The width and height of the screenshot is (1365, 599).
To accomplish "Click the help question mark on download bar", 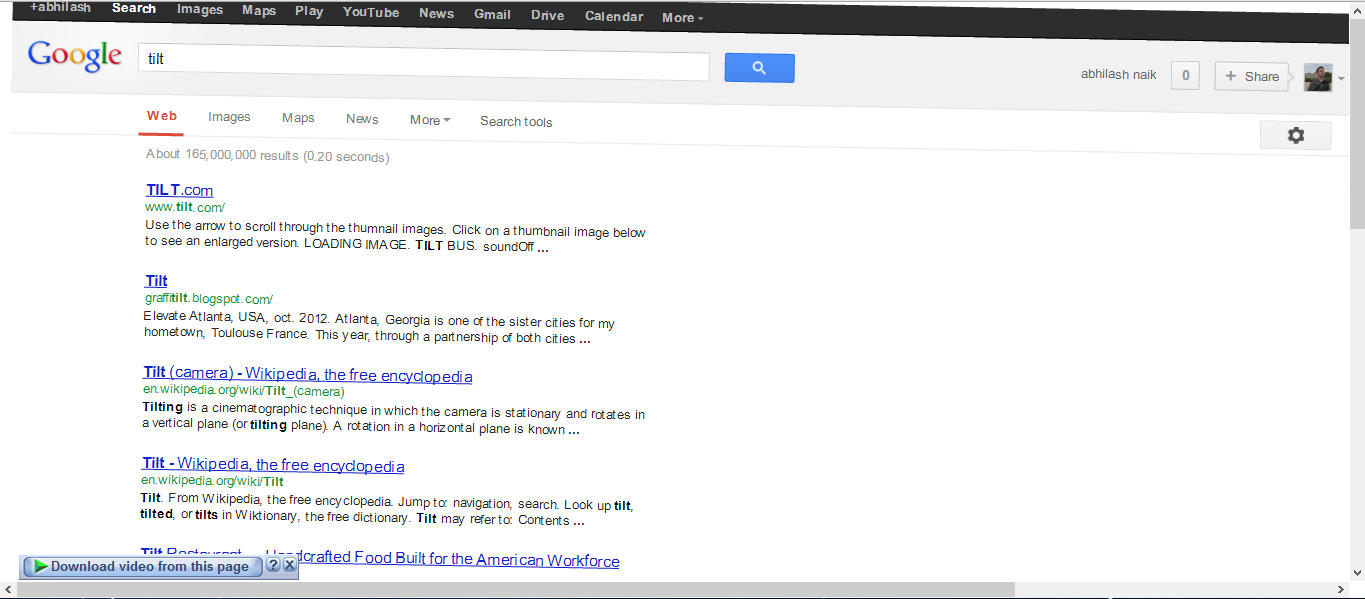I will tap(273, 565).
